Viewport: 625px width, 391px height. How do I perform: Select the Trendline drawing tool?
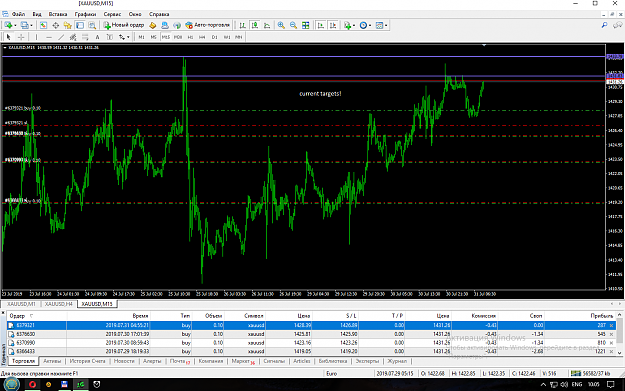61,37
